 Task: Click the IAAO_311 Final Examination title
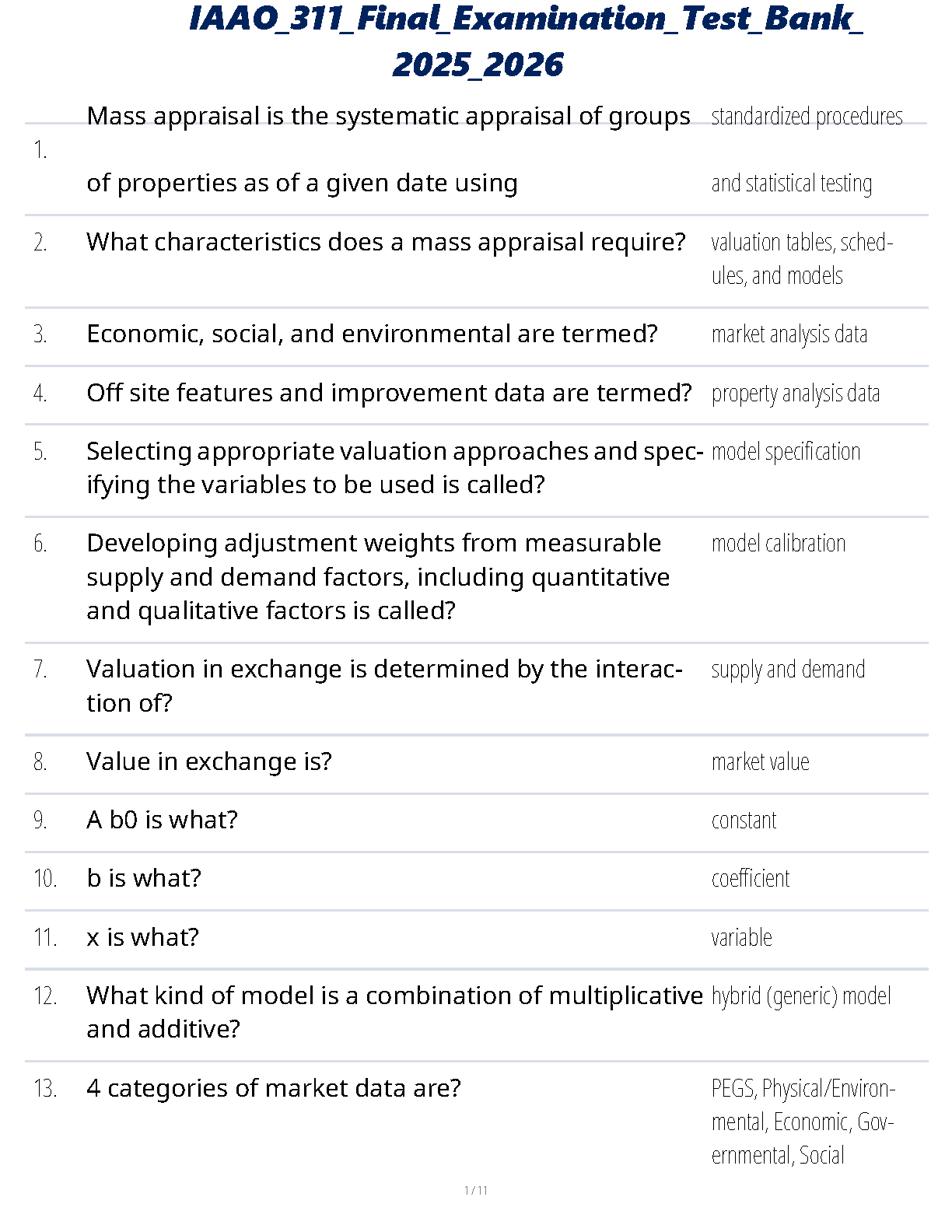coord(525,40)
